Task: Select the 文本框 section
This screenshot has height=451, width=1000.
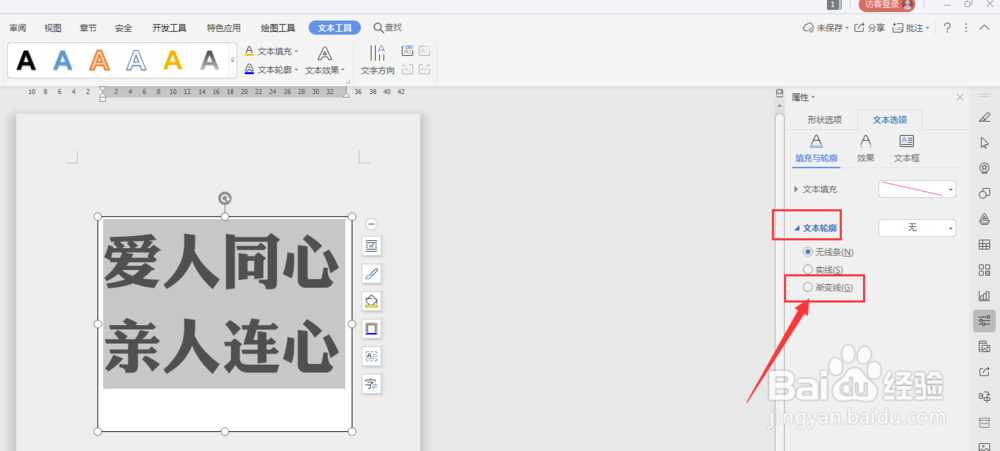Action: [906, 149]
